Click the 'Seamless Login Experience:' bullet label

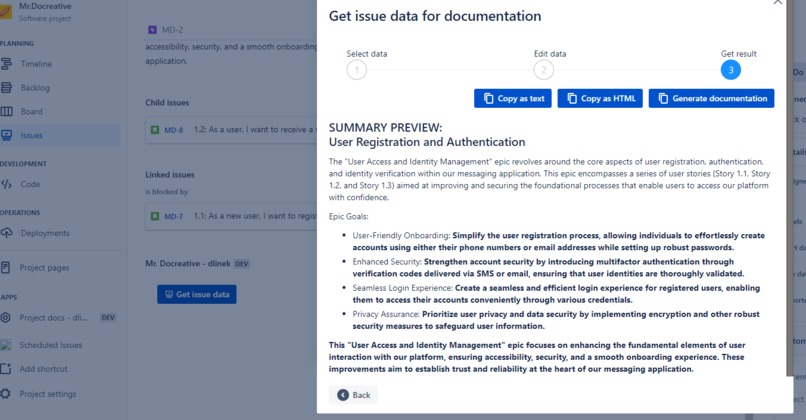coord(402,288)
